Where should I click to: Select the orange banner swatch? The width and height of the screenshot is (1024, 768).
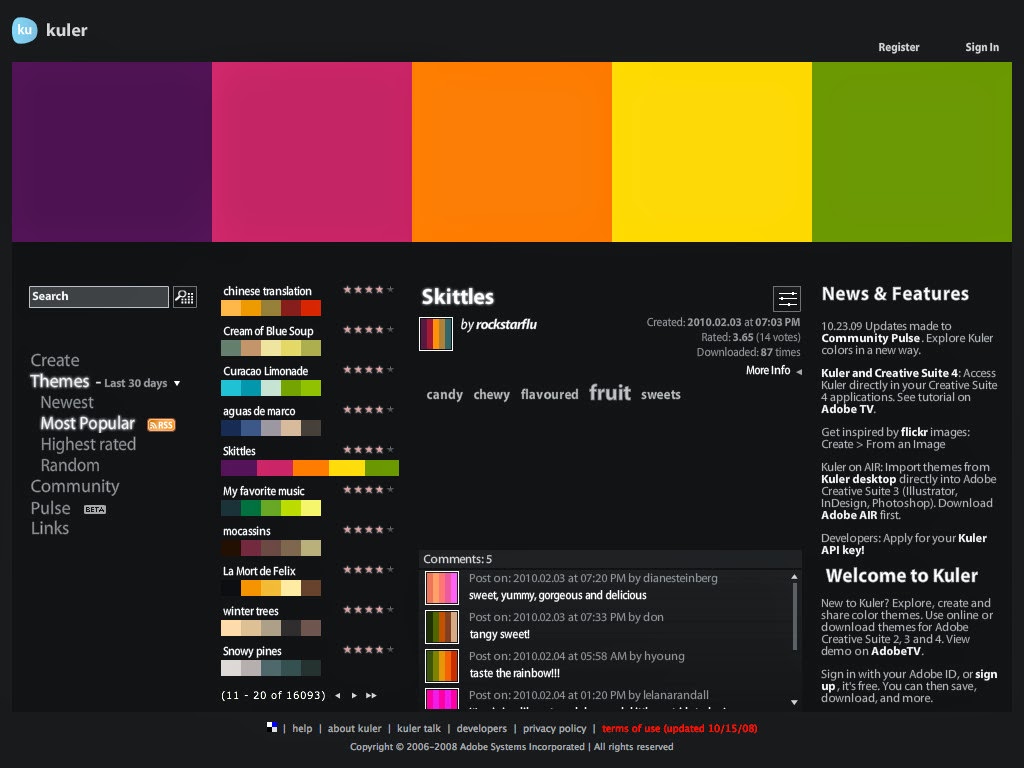click(511, 152)
